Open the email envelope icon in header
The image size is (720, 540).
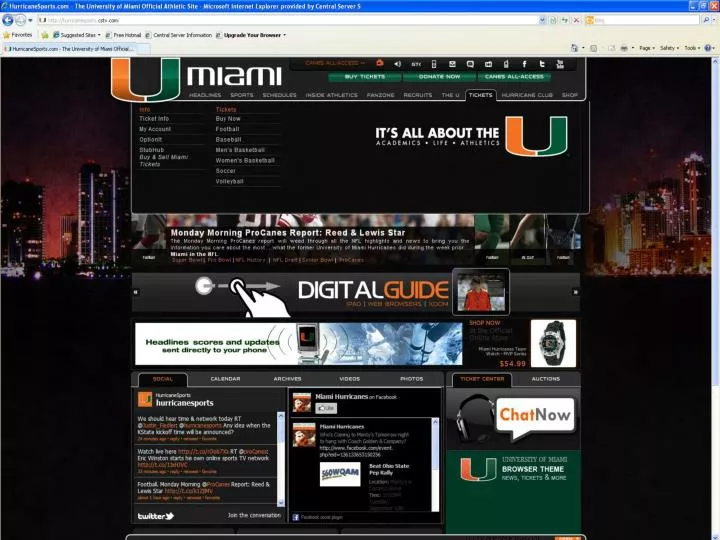452,64
